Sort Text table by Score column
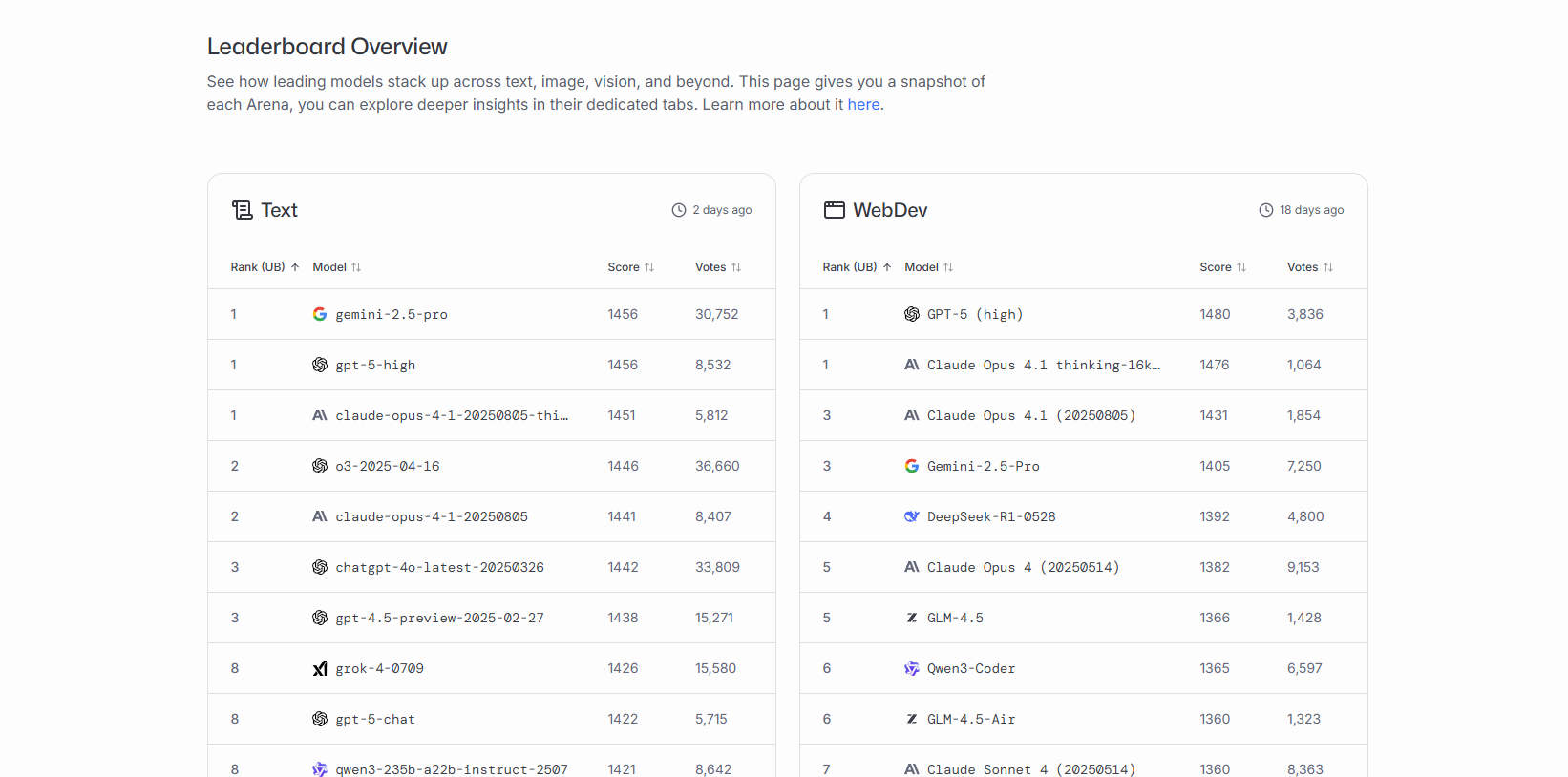 631,267
